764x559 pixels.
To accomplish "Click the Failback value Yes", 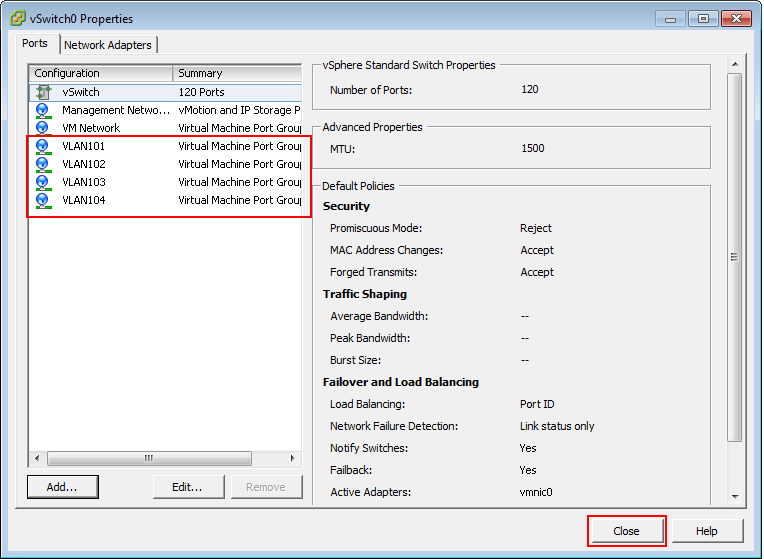I will [528, 470].
